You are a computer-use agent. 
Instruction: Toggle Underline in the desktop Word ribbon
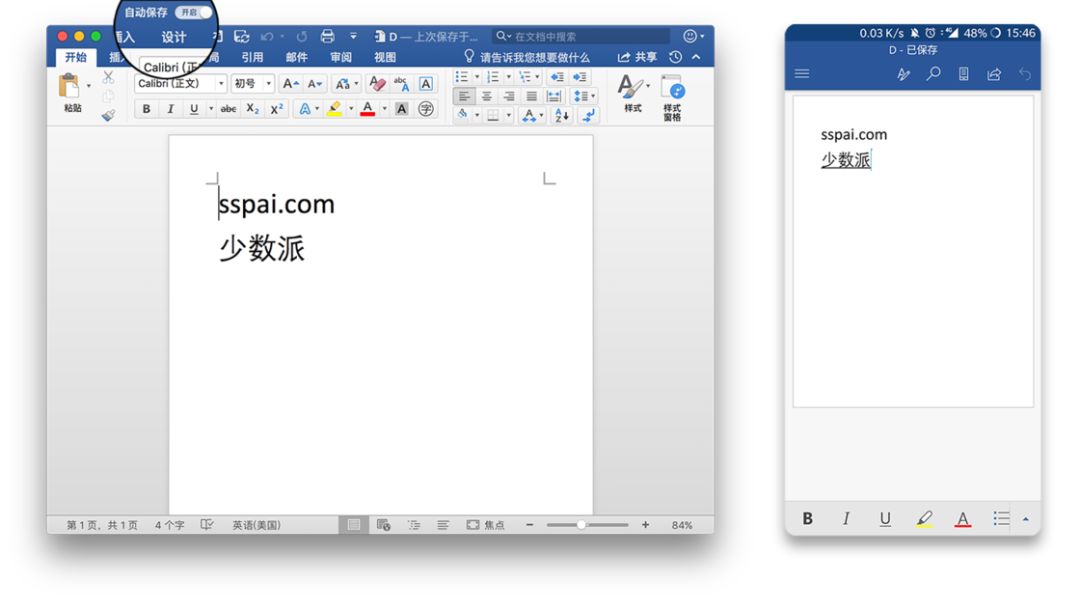[194, 109]
